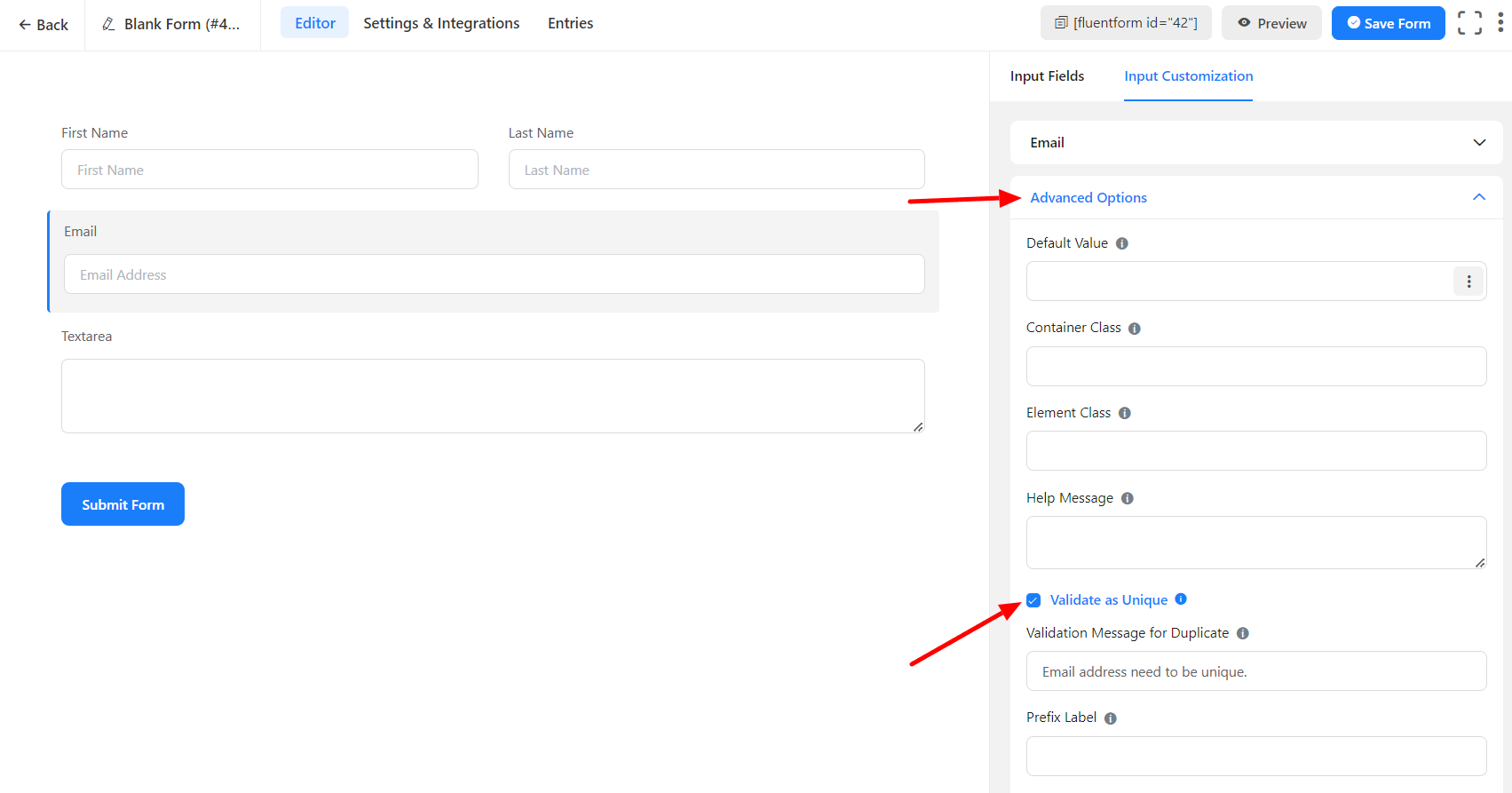Open the three-dot more options menu
Viewport: 1512px width, 793px height.
[1500, 23]
